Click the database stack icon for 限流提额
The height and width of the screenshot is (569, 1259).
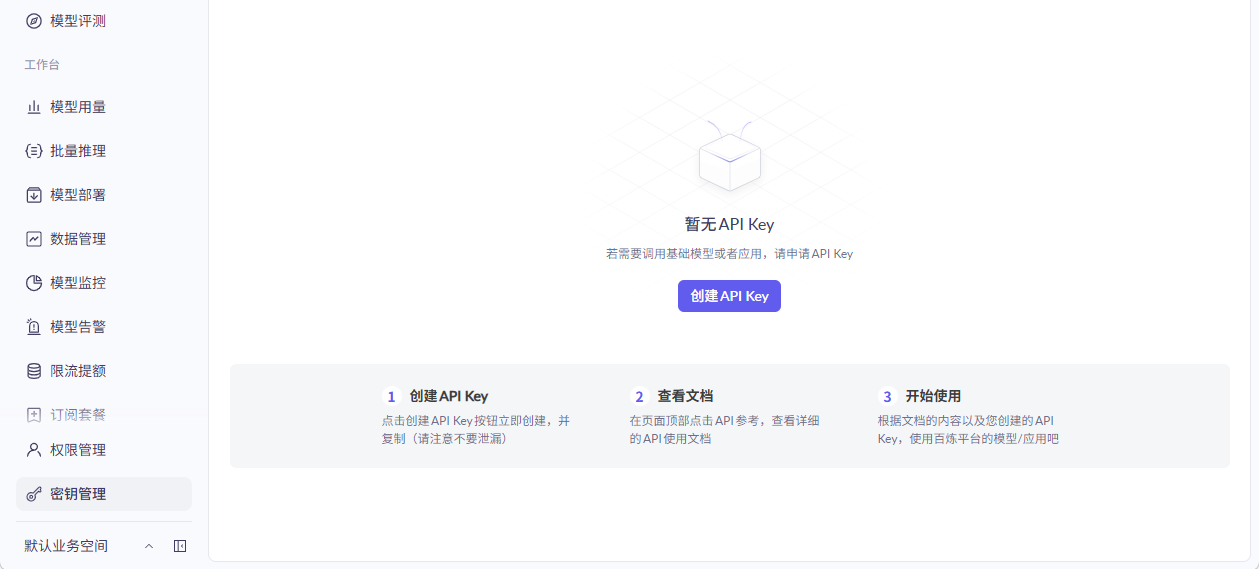coord(34,371)
